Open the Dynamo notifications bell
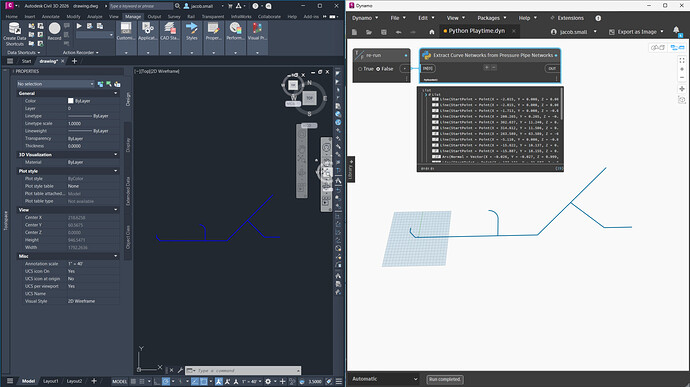Image resolution: width=690 pixels, height=387 pixels. pos(676,30)
